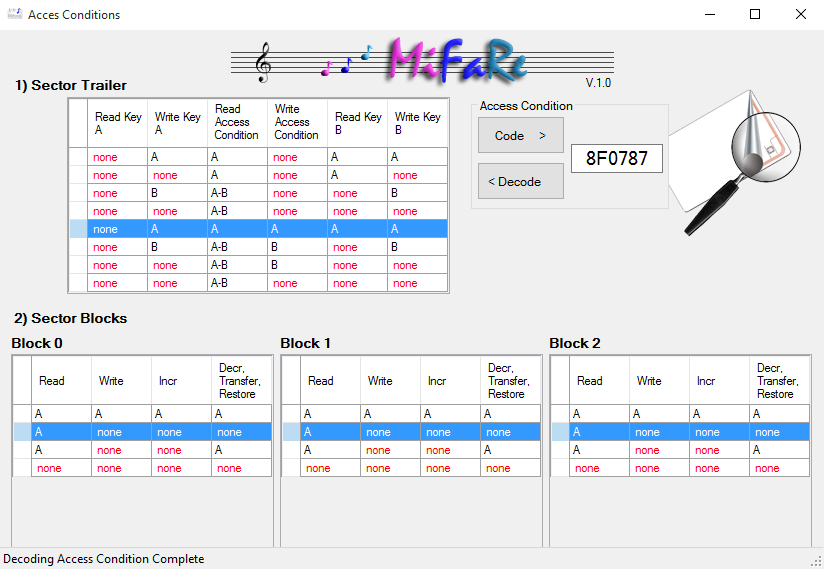
Task: Click Block 2 Read column header
Action: [x=600, y=380]
